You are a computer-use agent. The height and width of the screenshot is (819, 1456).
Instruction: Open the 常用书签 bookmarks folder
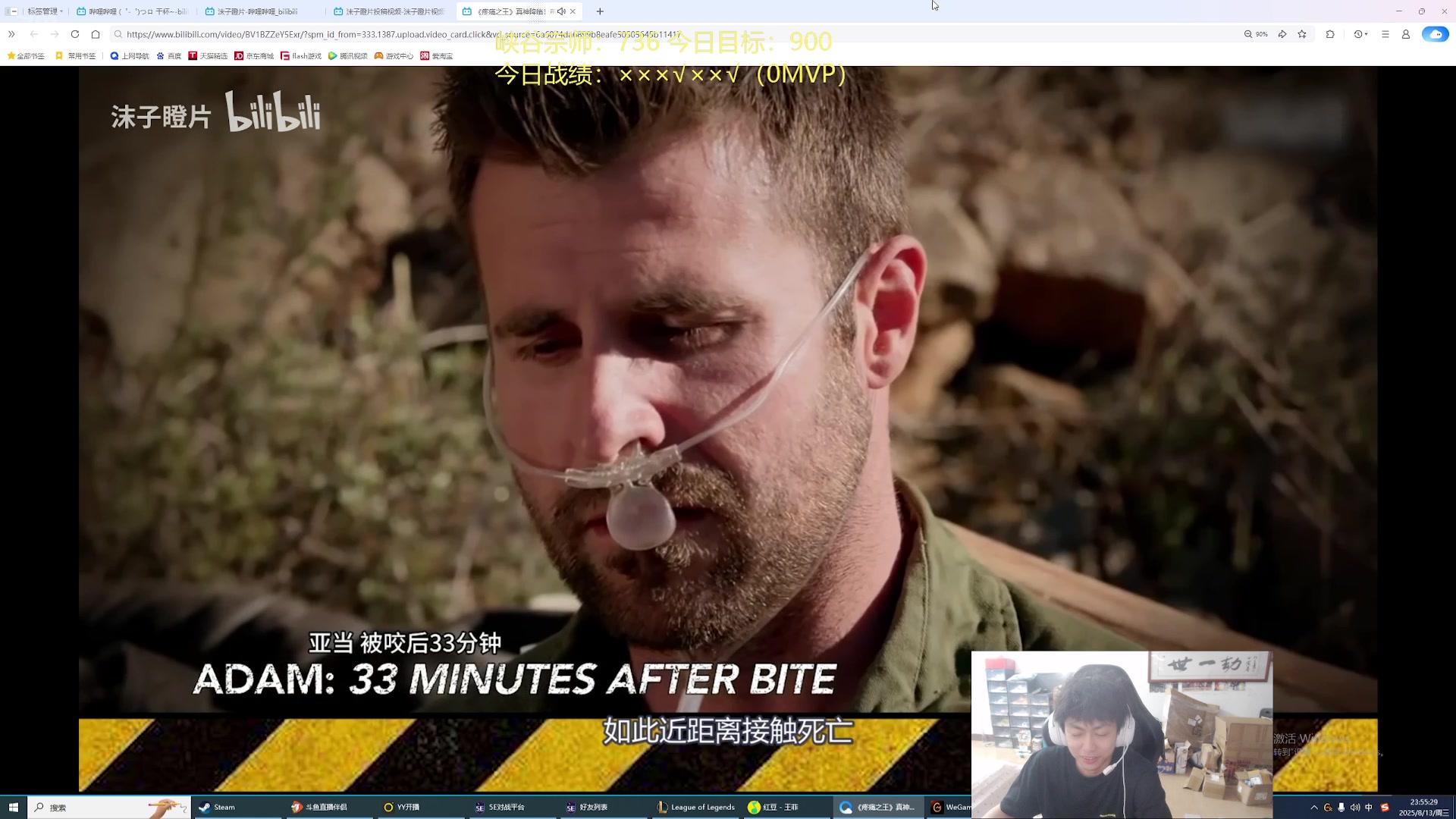point(76,56)
